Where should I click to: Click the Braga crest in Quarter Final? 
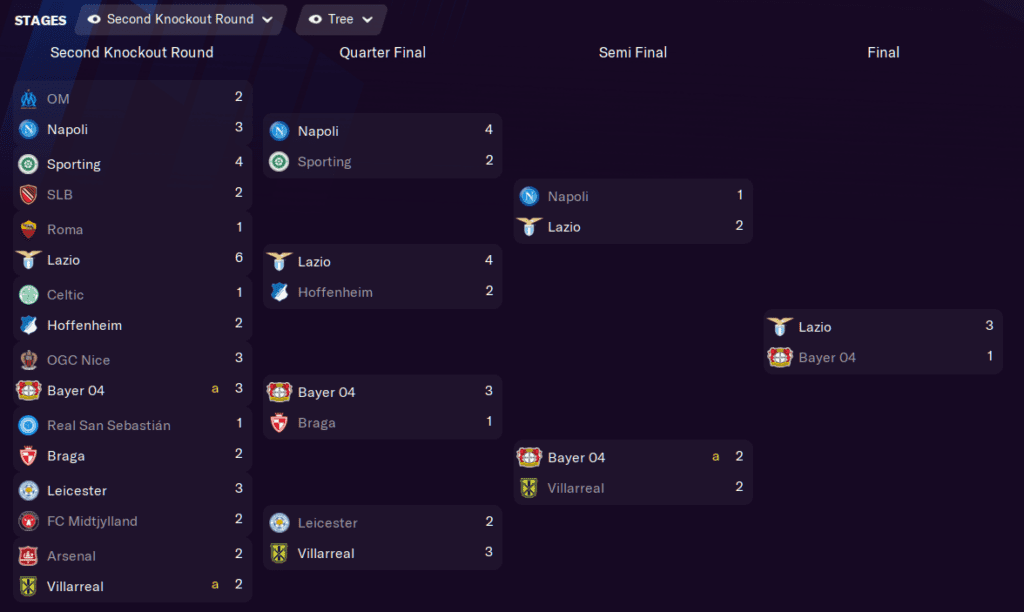[x=279, y=422]
